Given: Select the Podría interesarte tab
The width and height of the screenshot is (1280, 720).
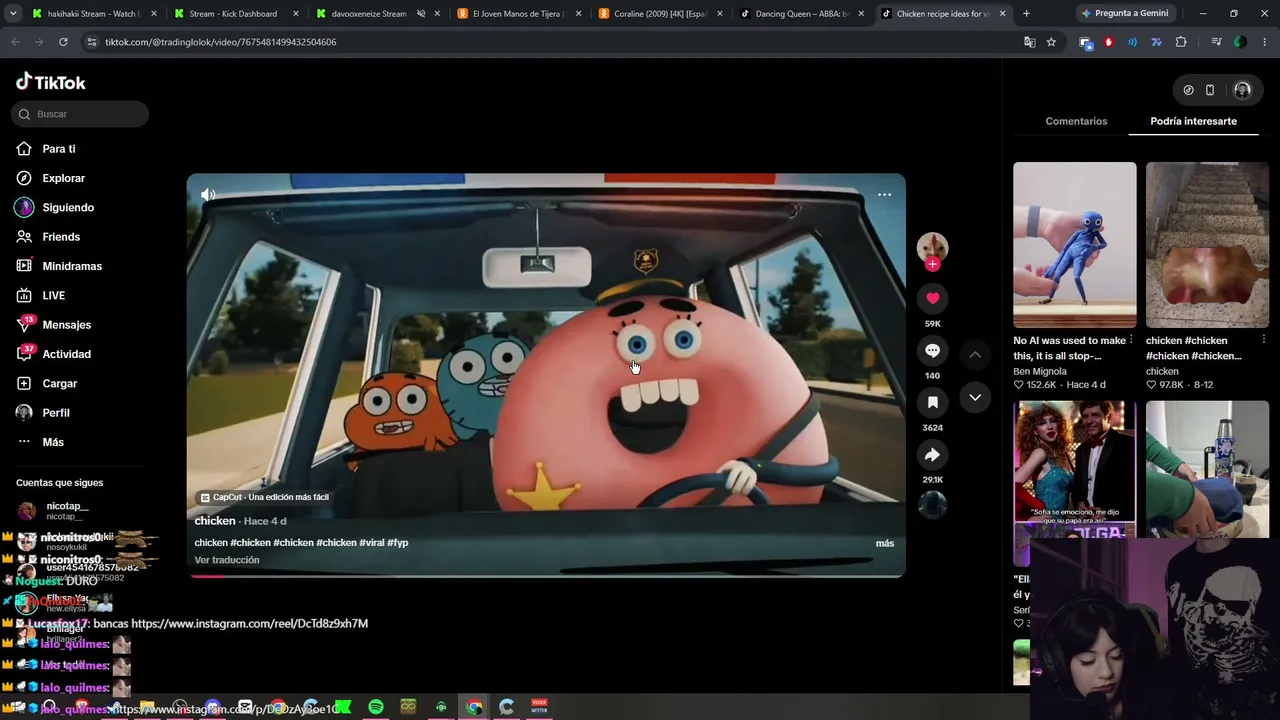Looking at the screenshot, I should [1193, 121].
